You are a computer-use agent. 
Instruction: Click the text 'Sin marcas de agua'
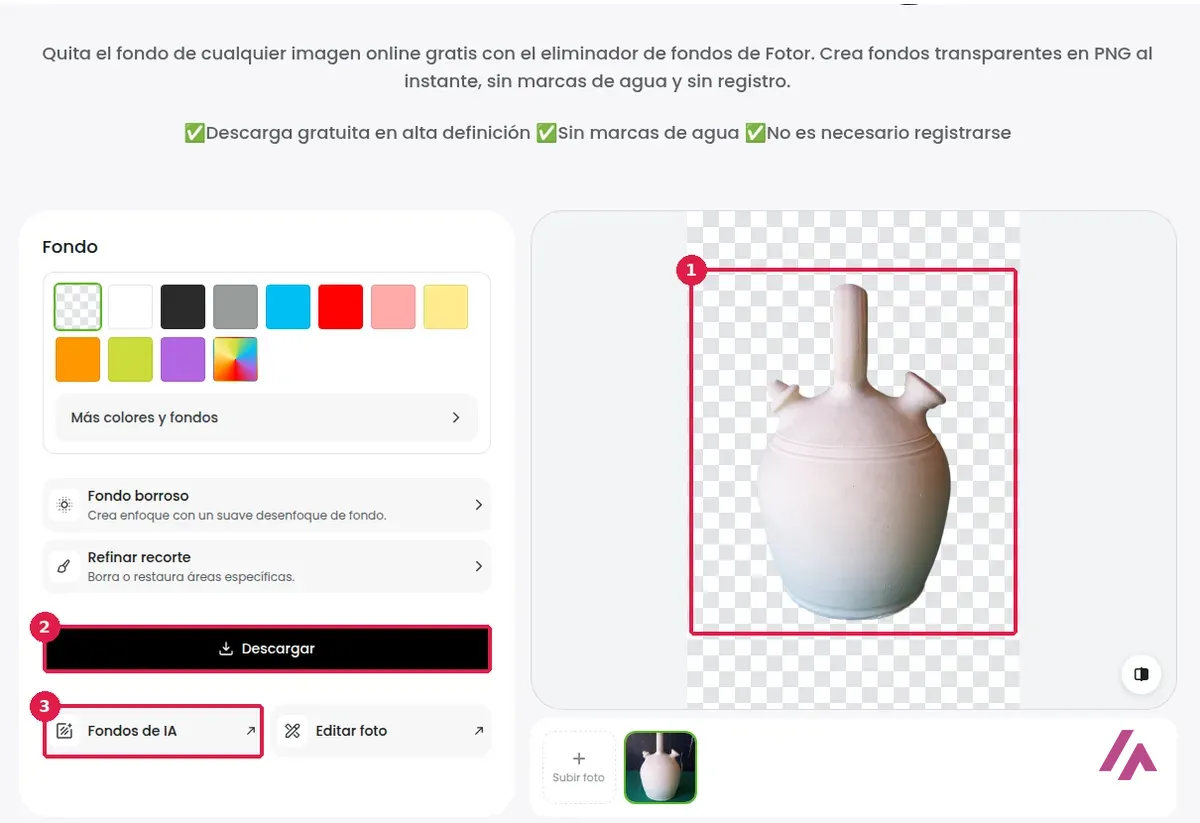[x=648, y=133]
